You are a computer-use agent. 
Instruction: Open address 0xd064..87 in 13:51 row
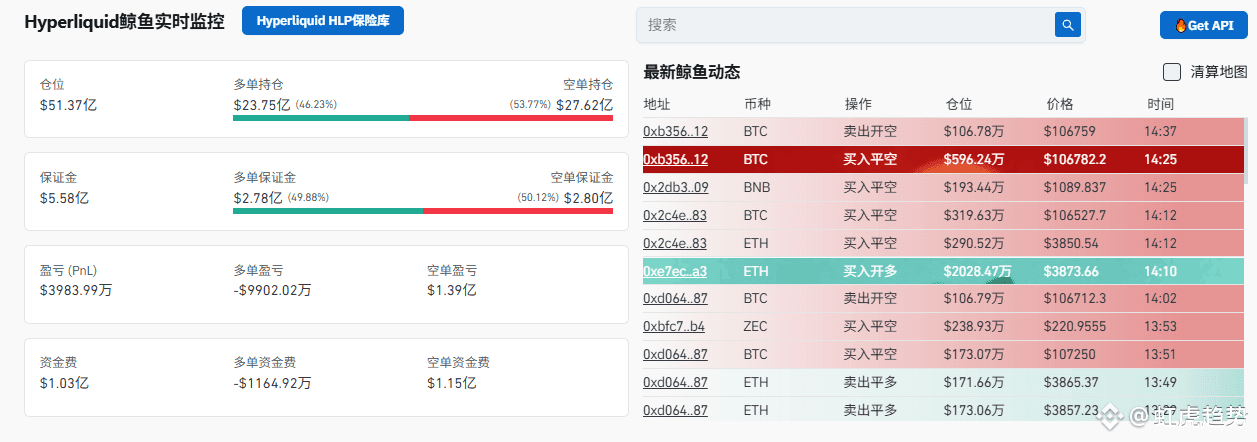click(x=676, y=354)
